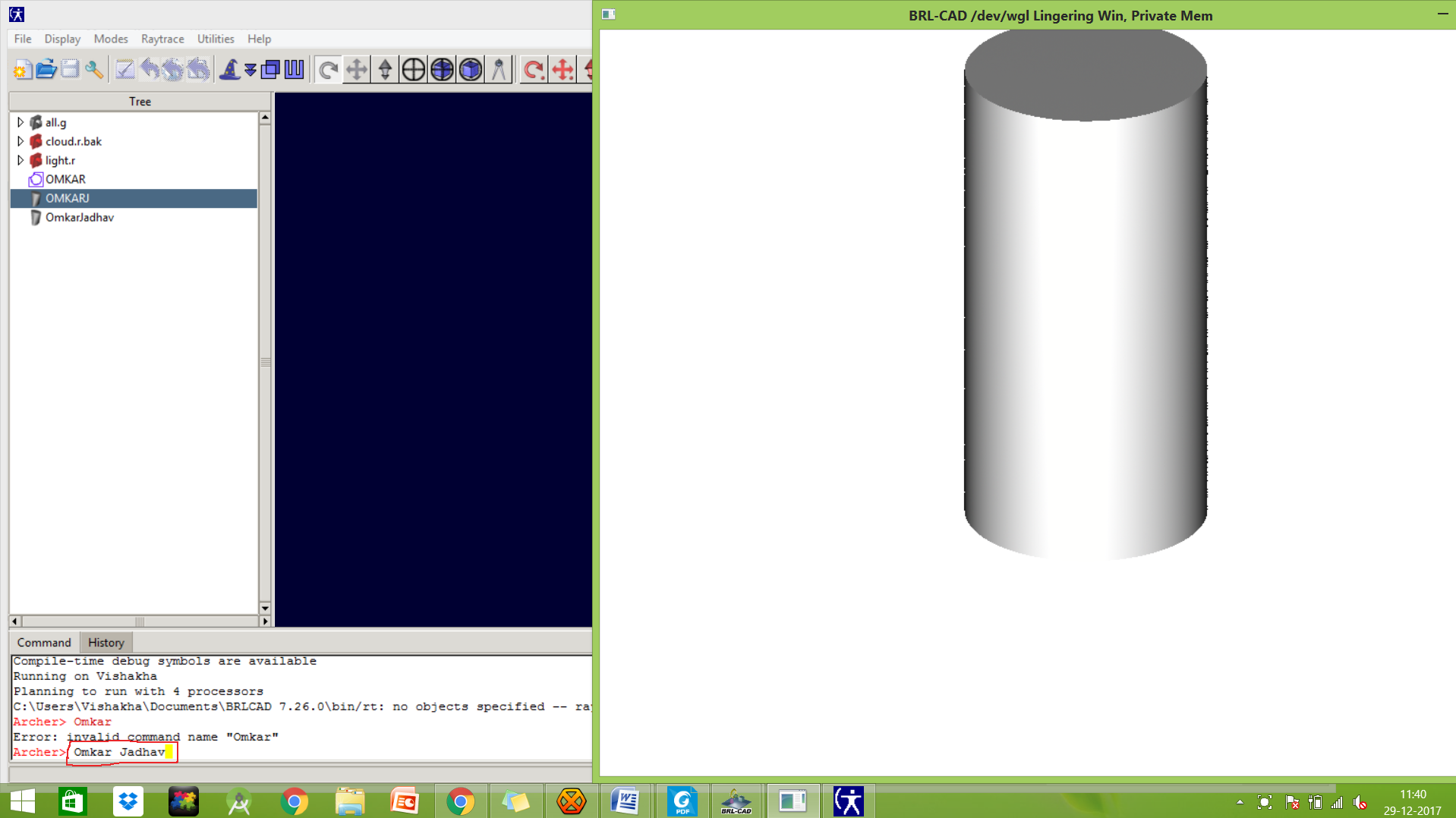Open the Android Studio taskbar icon

pyautogui.click(x=239, y=801)
